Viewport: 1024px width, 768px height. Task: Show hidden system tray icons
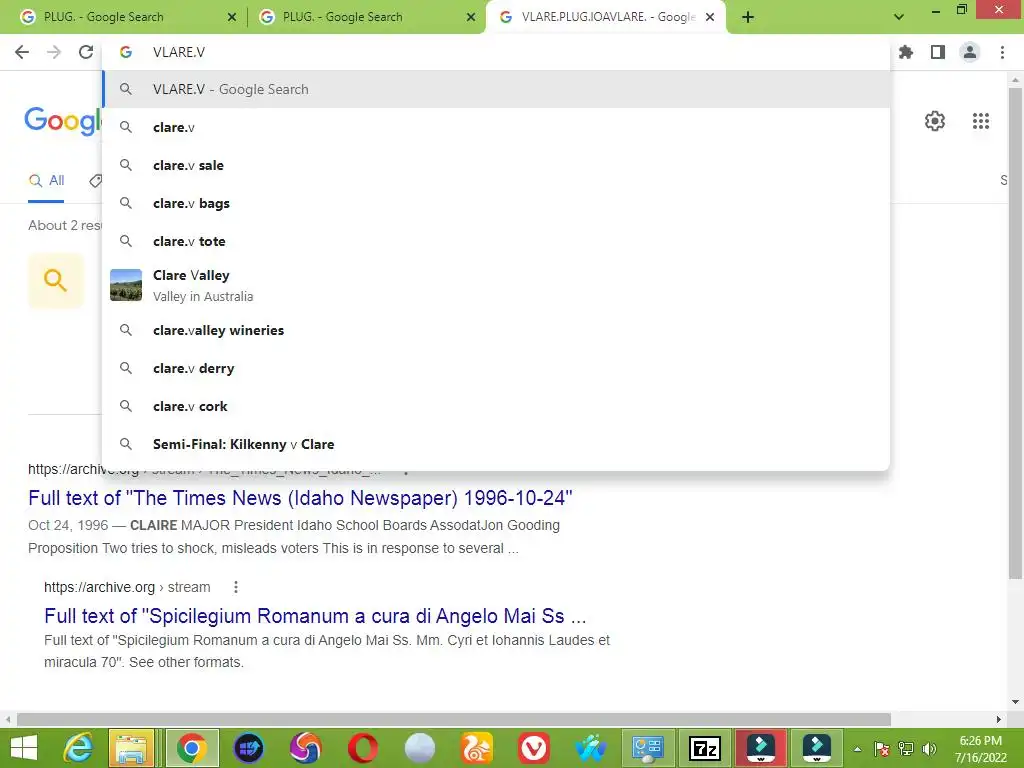click(x=857, y=749)
